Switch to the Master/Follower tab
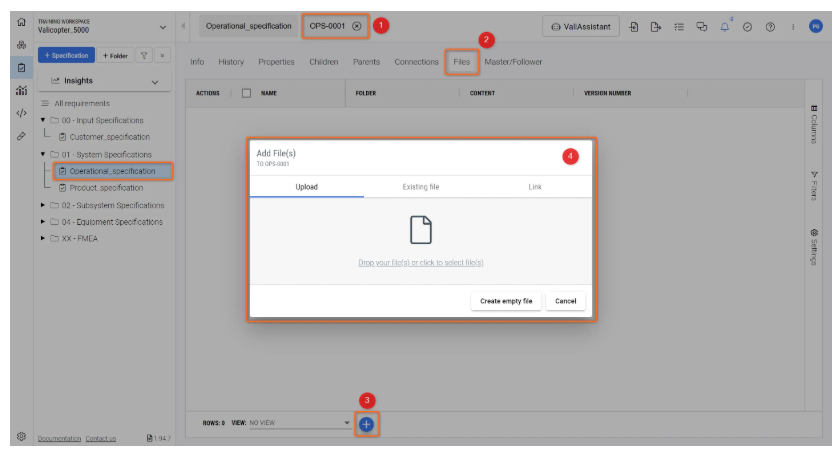Viewport: 838px width, 452px height. (x=513, y=62)
